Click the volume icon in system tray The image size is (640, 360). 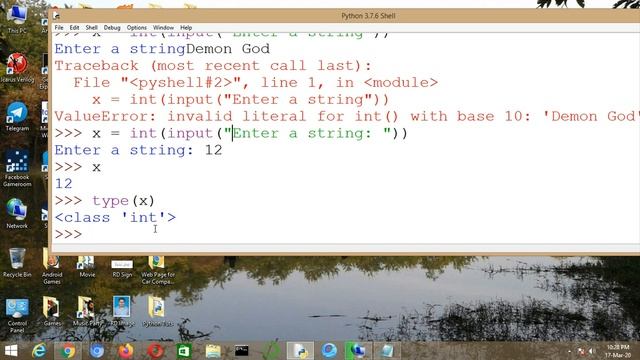[x=592, y=351]
